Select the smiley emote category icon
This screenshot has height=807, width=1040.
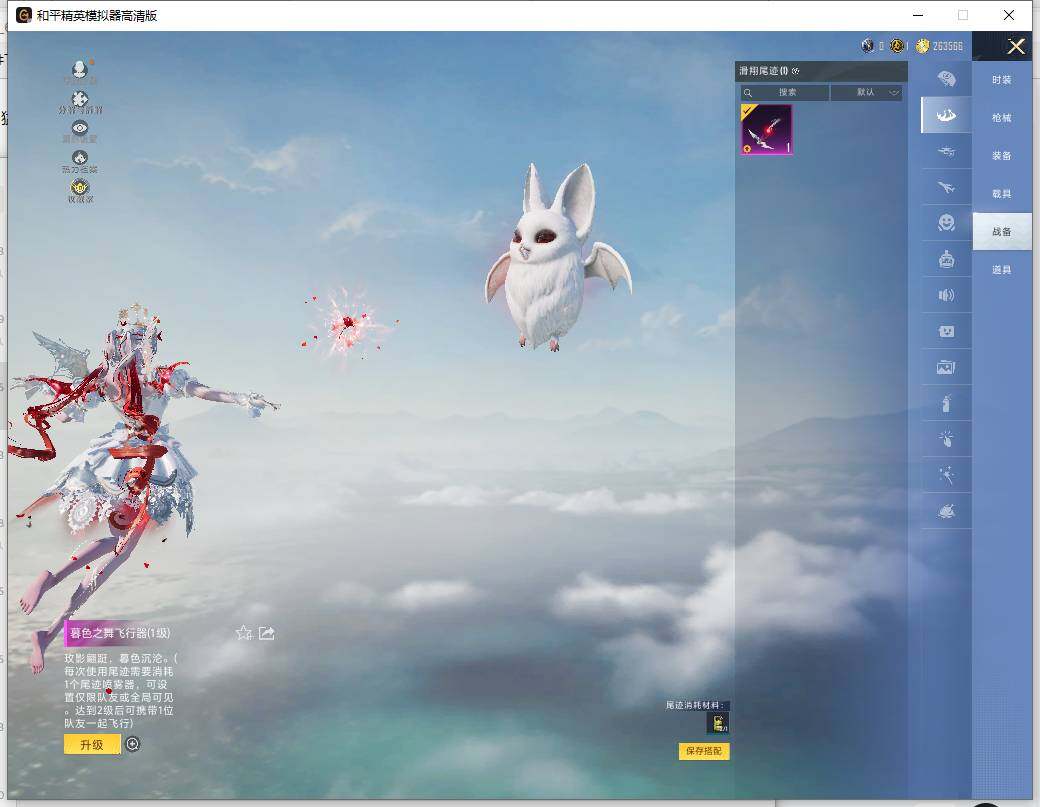(x=946, y=222)
